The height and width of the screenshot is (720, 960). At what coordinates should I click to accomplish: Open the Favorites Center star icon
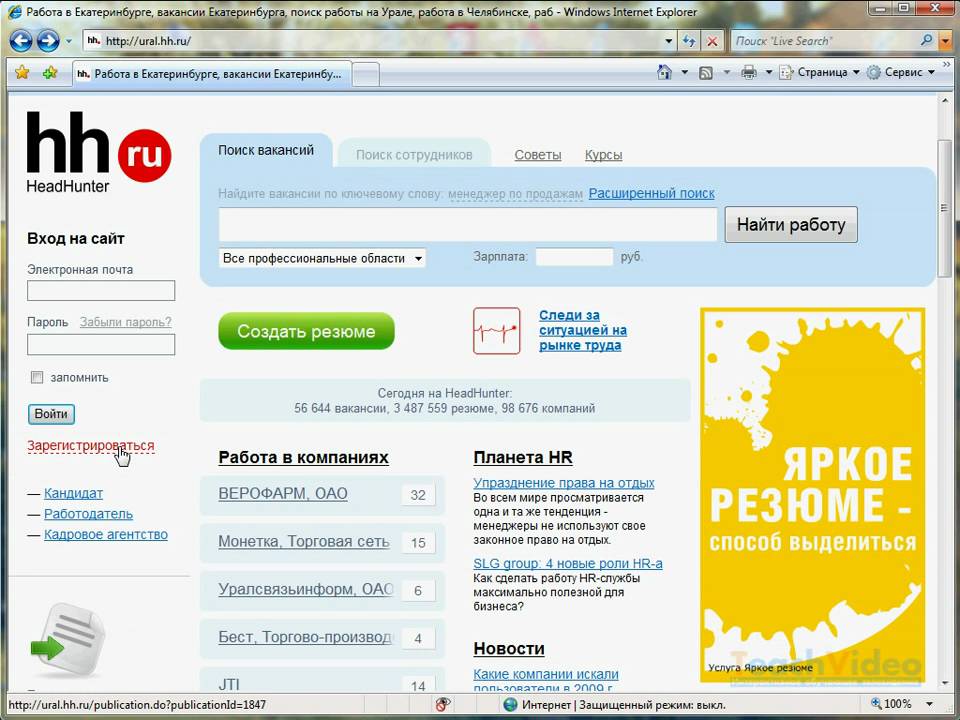coord(22,72)
